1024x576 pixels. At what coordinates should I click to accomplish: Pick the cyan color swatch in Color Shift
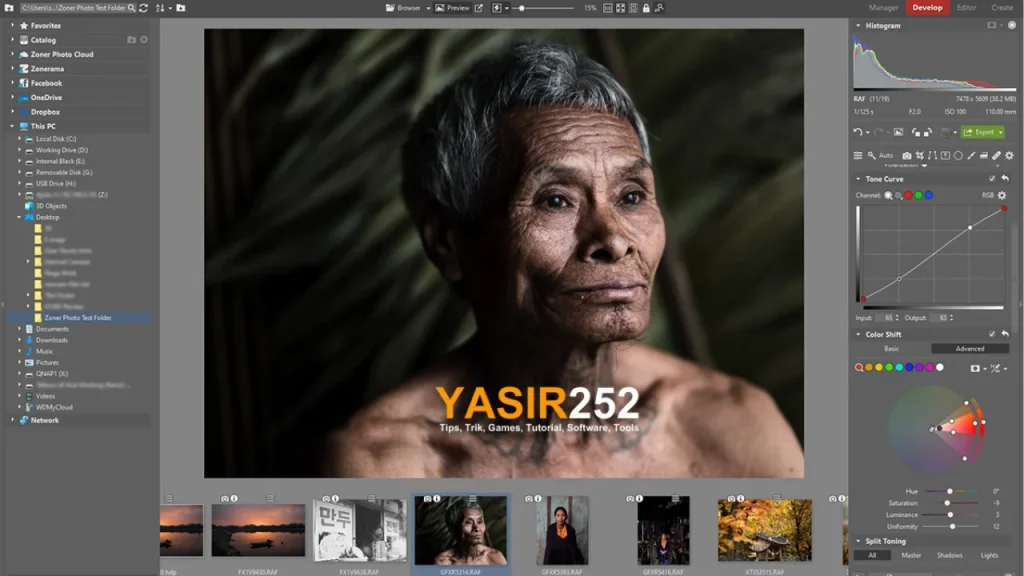(899, 368)
